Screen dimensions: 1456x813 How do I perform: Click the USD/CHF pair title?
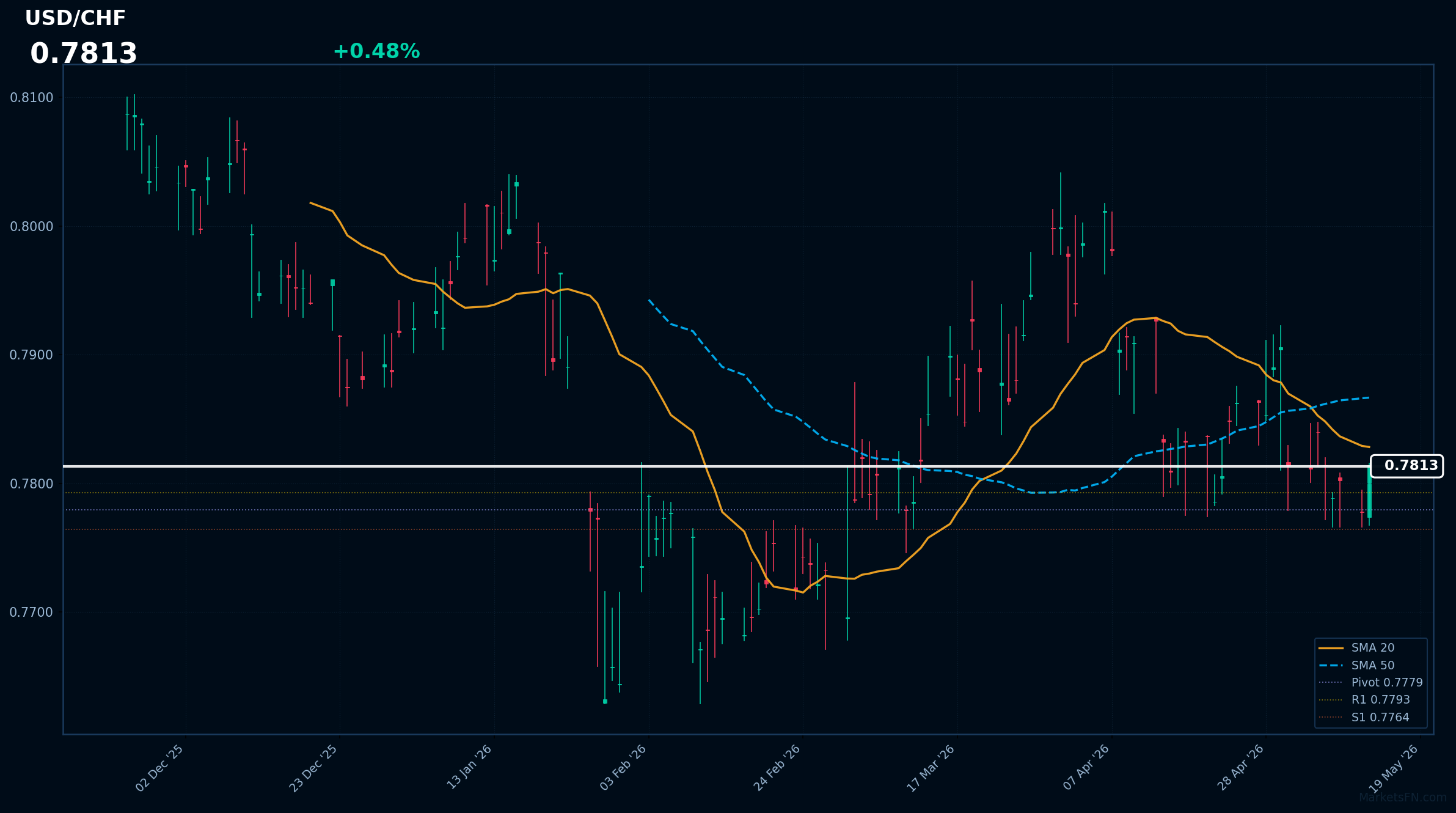coord(75,18)
